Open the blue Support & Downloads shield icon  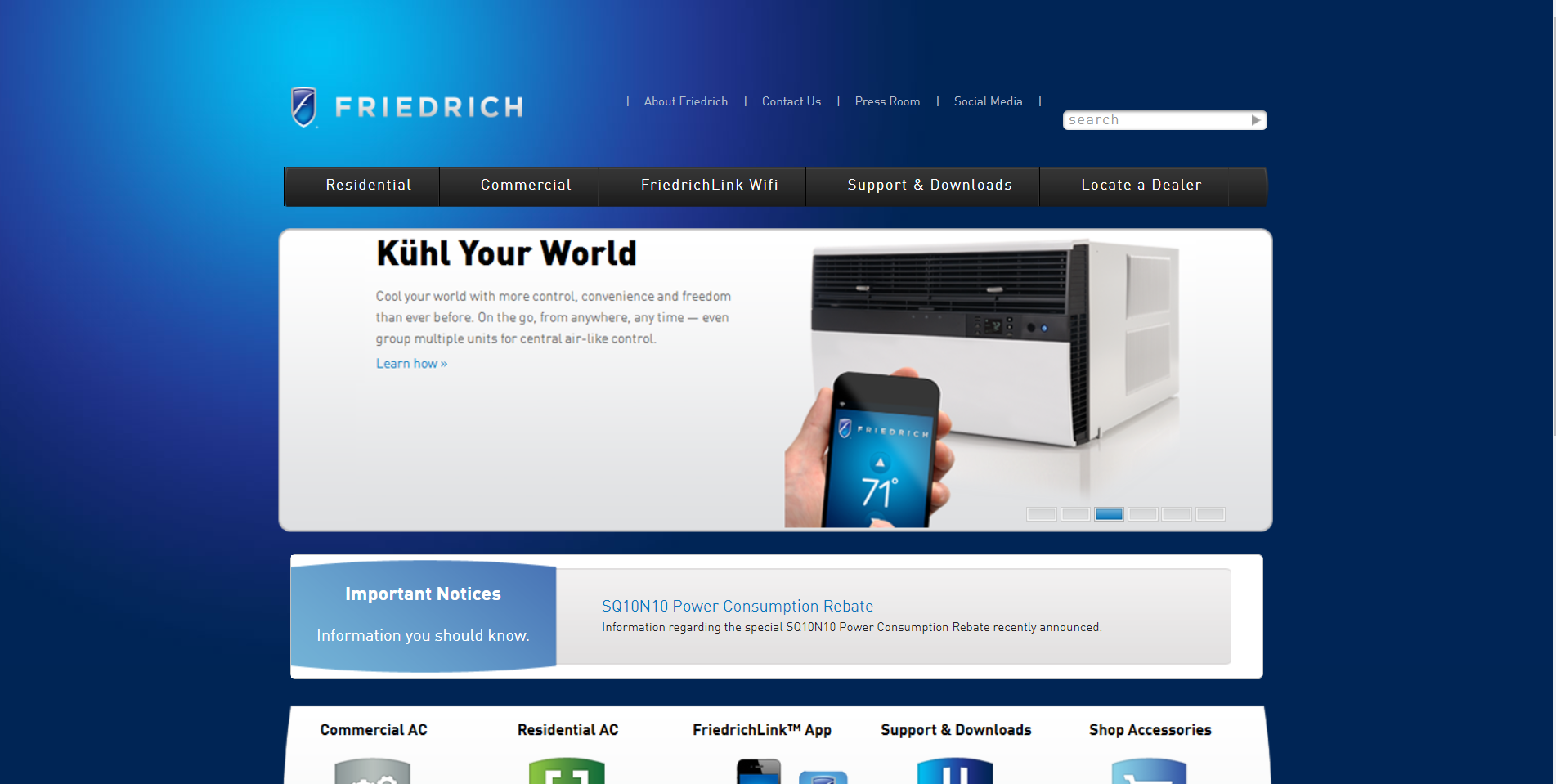pos(954,771)
